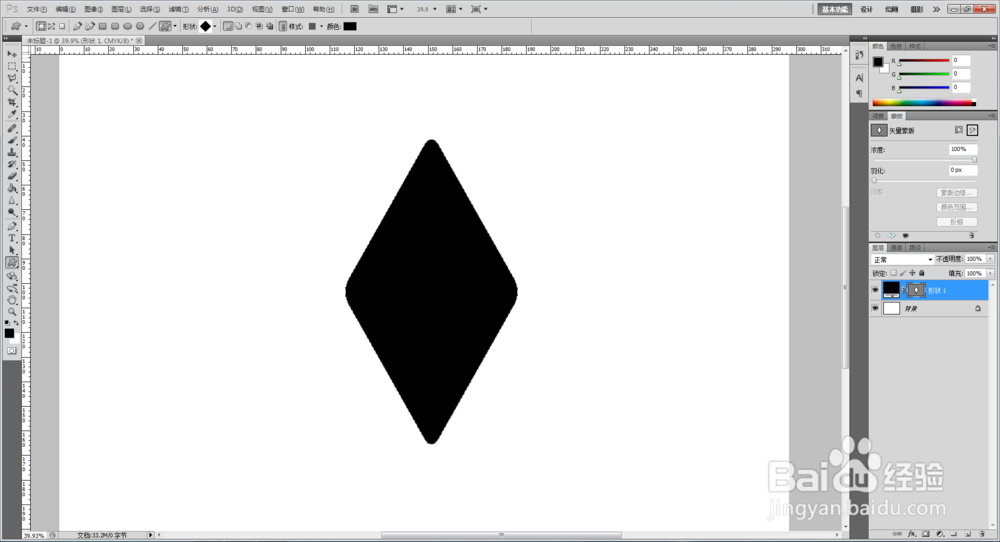Click the 浓度 percentage input field
This screenshot has width=1000, height=542.
pos(962,149)
